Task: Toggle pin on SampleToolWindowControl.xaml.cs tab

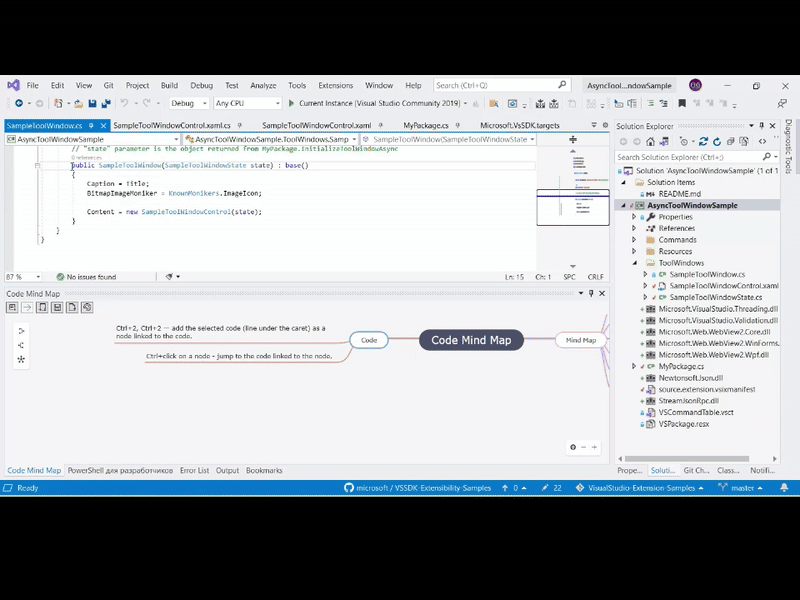Action: pos(240,125)
